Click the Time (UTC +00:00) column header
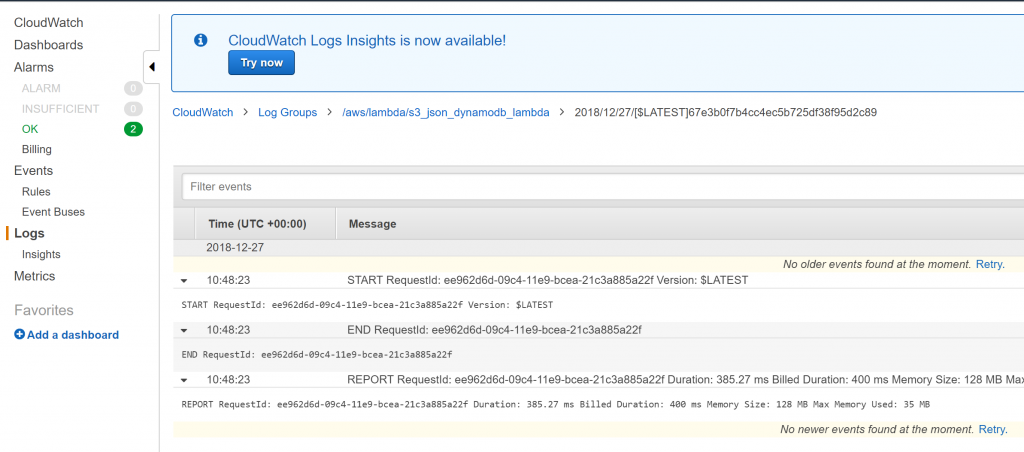This screenshot has width=1024, height=452. 257,224
